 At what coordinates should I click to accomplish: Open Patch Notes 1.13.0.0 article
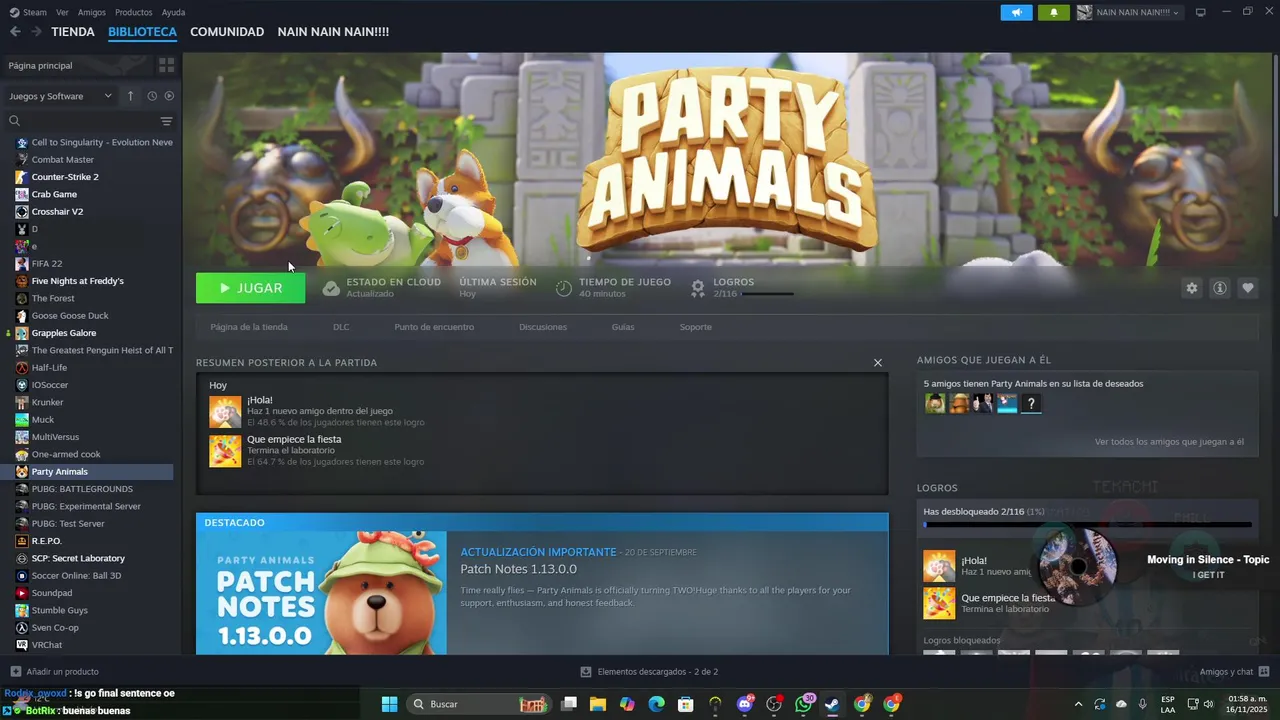point(518,569)
